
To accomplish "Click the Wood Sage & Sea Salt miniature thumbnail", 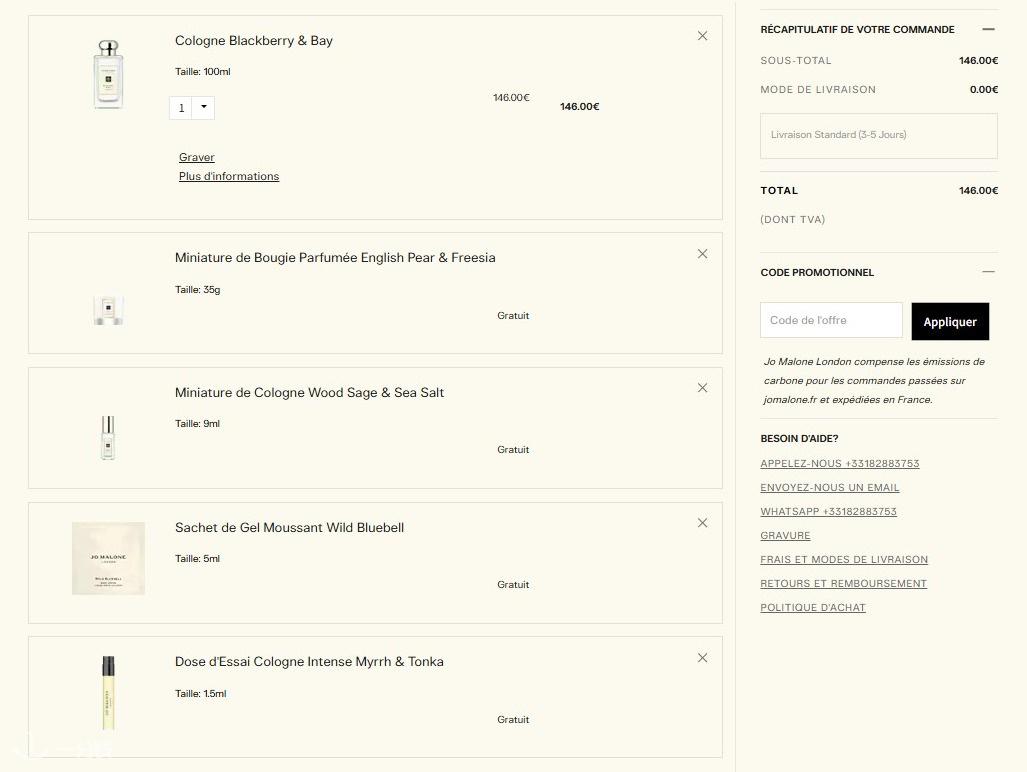I will coord(108,437).
